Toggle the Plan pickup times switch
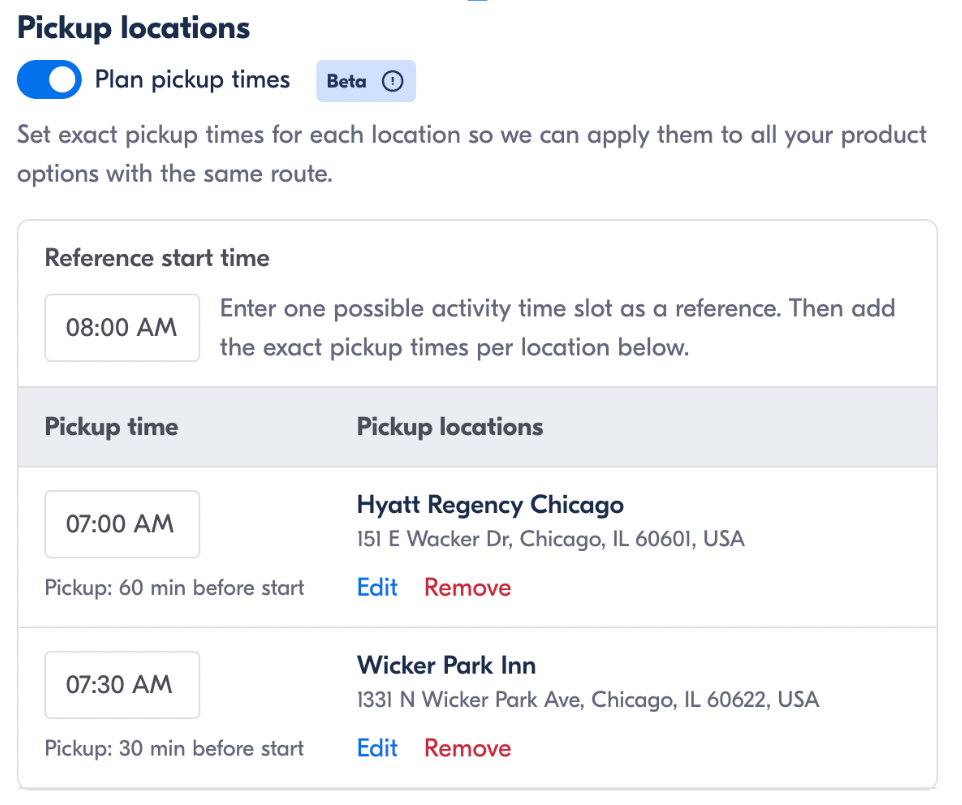This screenshot has width=962, height=805. (x=49, y=80)
